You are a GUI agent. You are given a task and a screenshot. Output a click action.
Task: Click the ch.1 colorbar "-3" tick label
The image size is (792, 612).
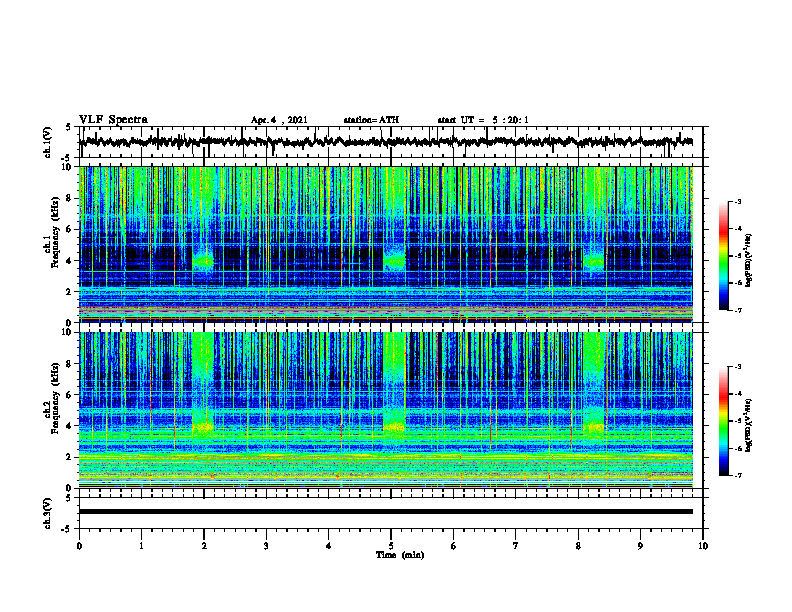738,201
